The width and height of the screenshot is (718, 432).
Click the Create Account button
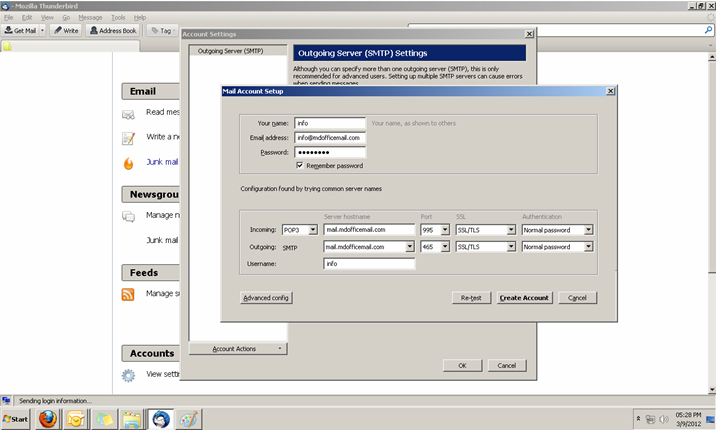point(523,298)
